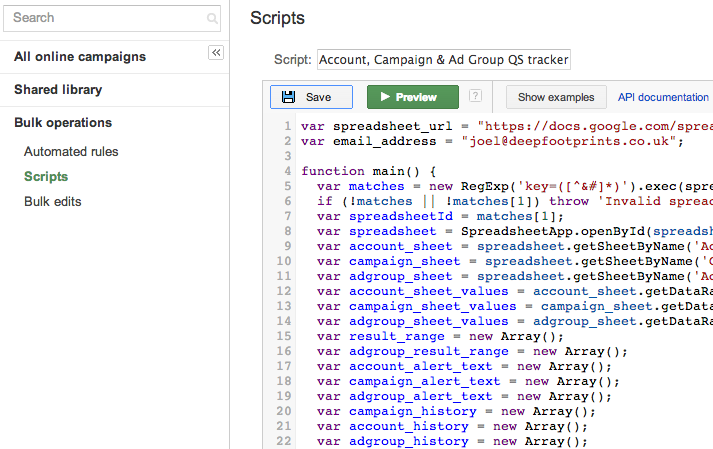Click code line 1 spreadsheet_url
The height and width of the screenshot is (449, 713).
coord(392,126)
